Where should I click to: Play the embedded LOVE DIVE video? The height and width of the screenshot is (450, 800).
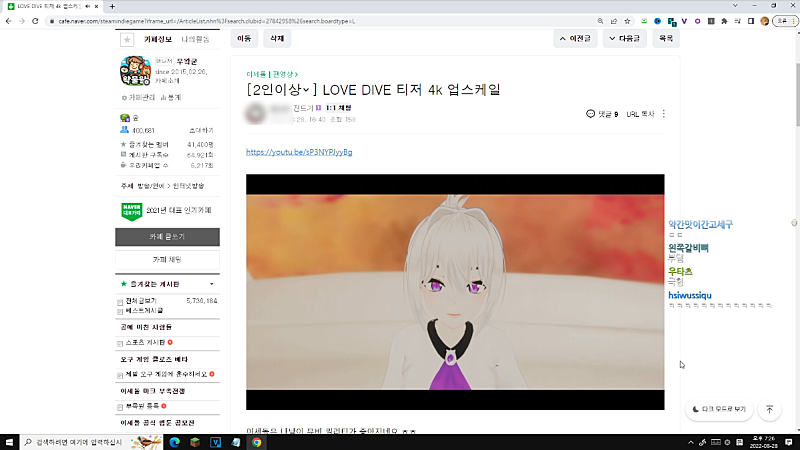coord(455,292)
